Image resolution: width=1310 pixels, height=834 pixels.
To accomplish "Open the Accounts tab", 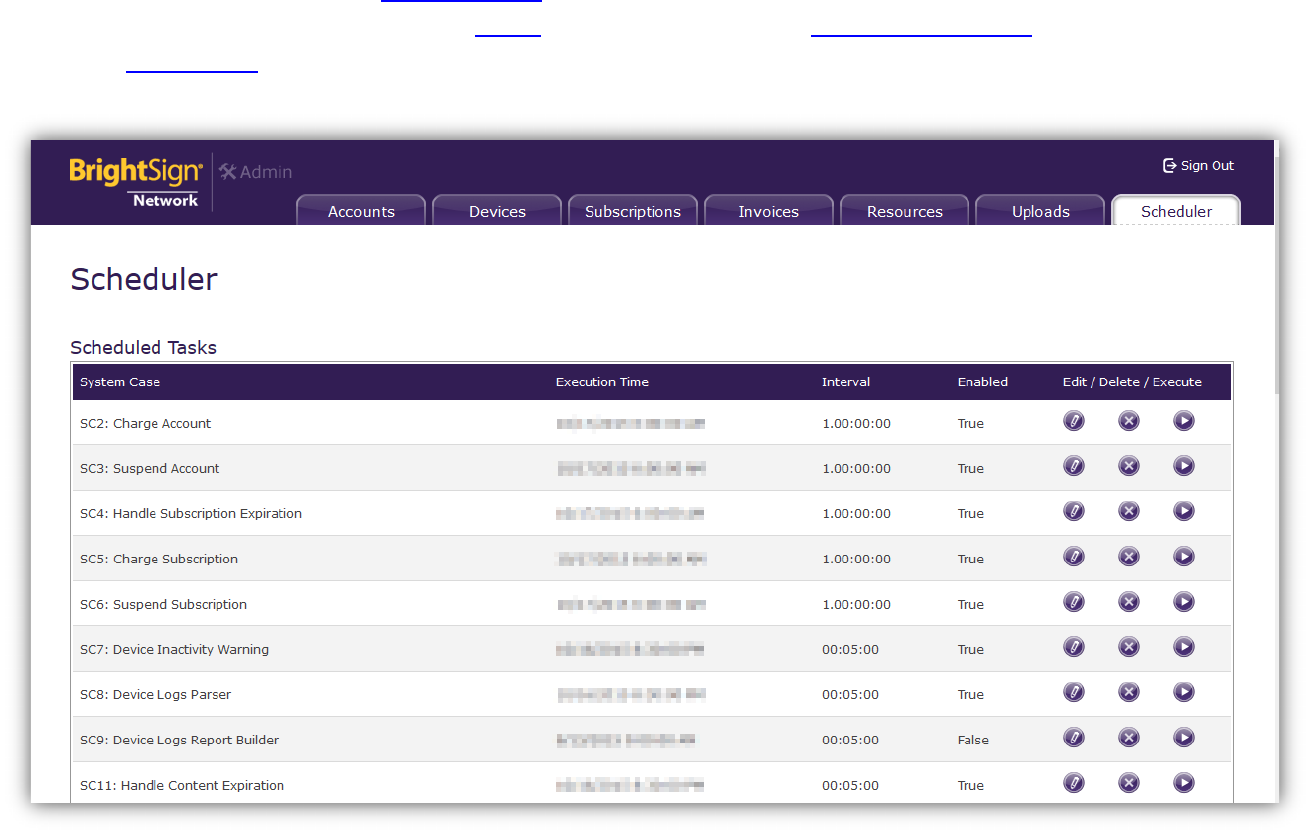I will (361, 211).
